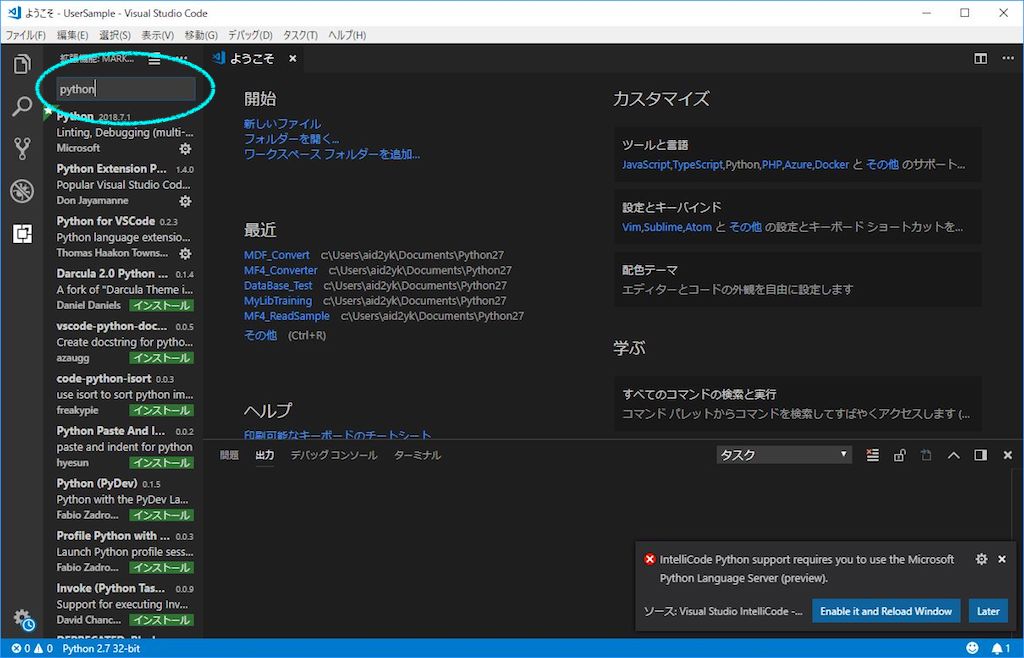The width and height of the screenshot is (1024, 658).
Task: Open the タスク output channel dropdown
Action: pyautogui.click(x=784, y=455)
